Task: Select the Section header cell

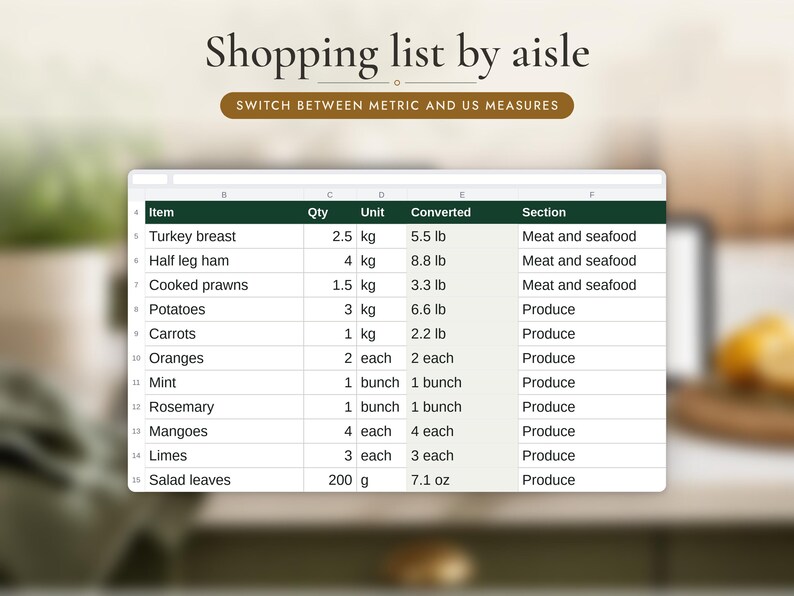Action: pos(592,212)
